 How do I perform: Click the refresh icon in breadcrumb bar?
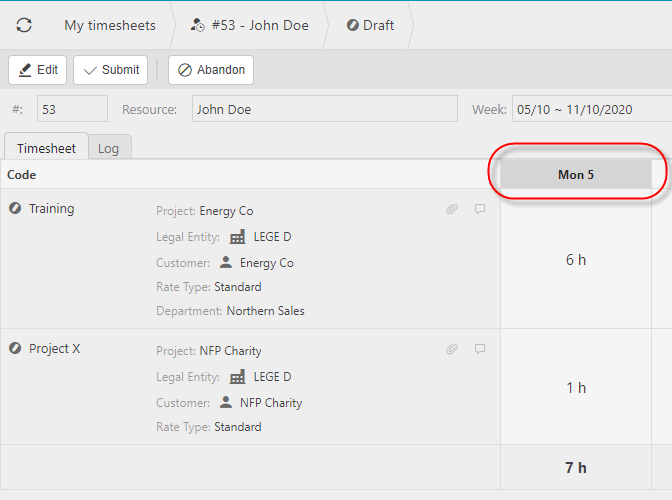pos(24,25)
